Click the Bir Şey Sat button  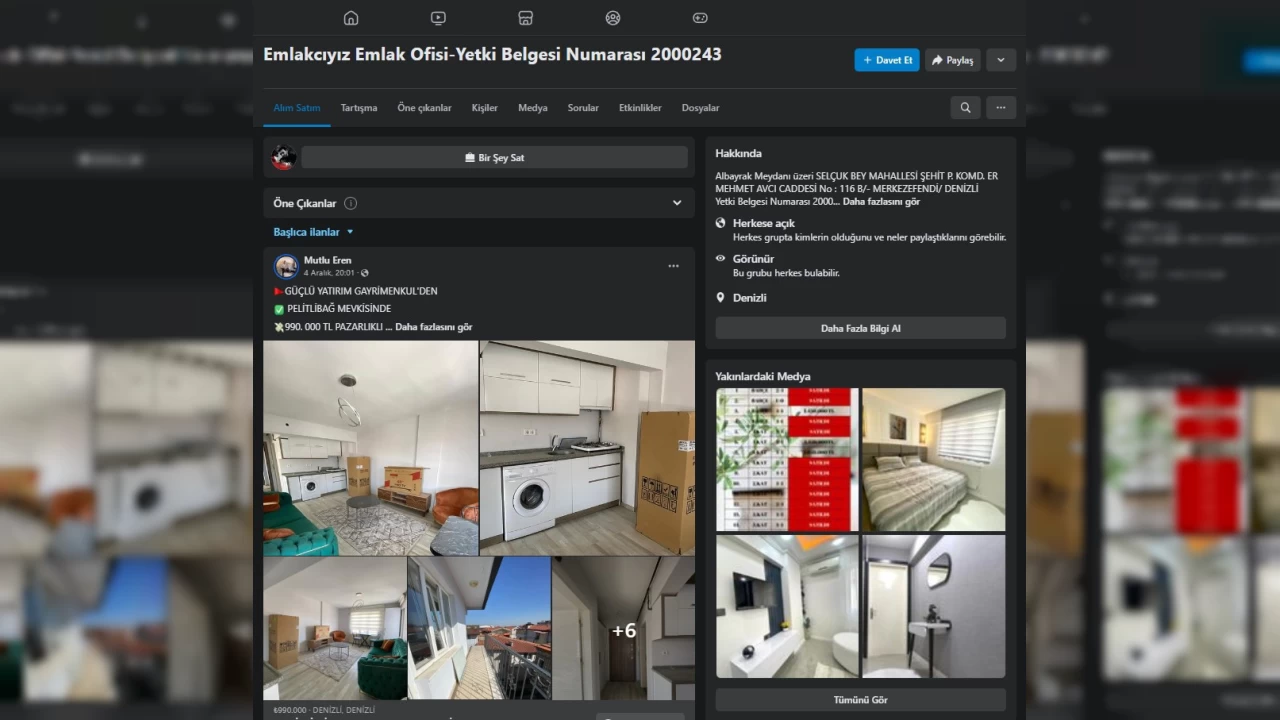click(x=494, y=158)
